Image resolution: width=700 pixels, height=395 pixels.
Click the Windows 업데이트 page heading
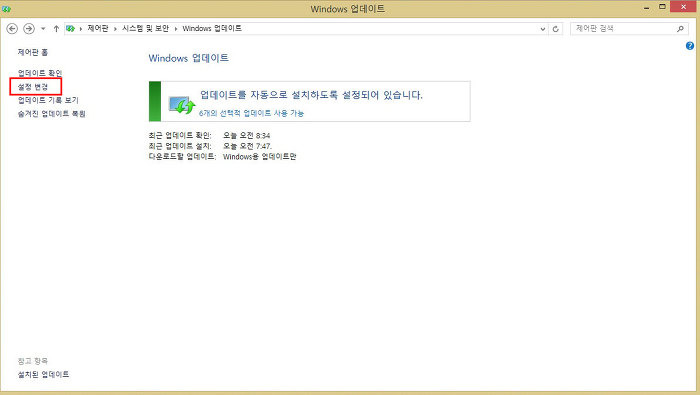coord(188,58)
